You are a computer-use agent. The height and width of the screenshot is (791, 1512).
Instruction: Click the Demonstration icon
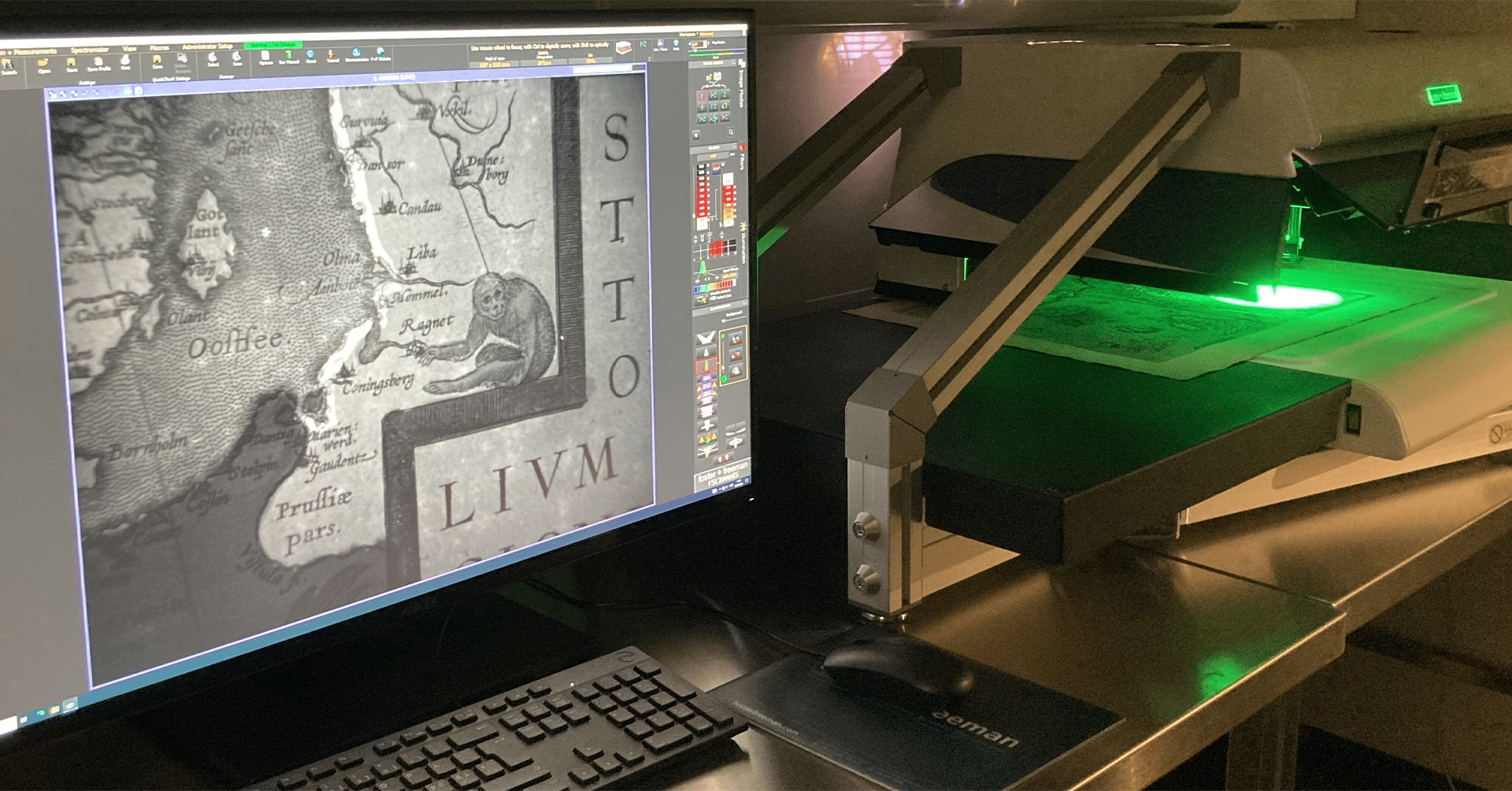[x=356, y=54]
